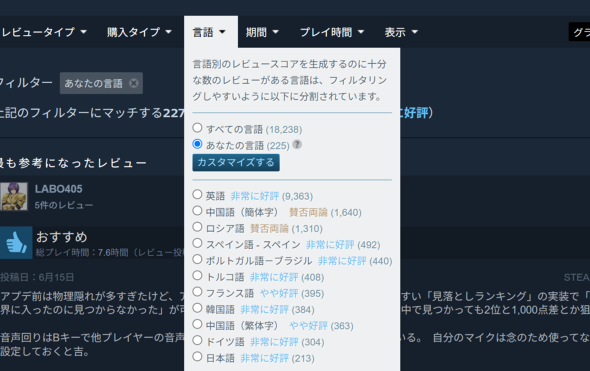This screenshot has height=371, width=590.
Task: Choose スペイン語 - スペイン radio button
Action: point(197,243)
